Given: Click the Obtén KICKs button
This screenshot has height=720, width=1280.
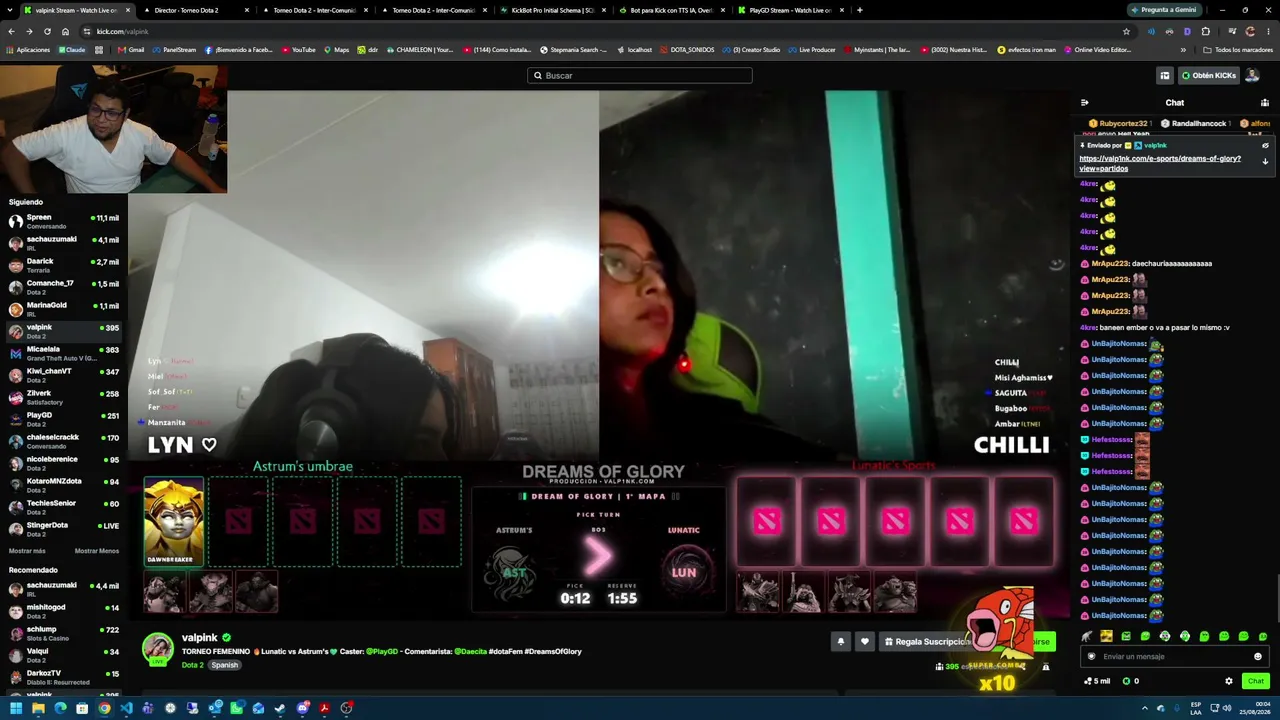Looking at the screenshot, I should 1208,75.
